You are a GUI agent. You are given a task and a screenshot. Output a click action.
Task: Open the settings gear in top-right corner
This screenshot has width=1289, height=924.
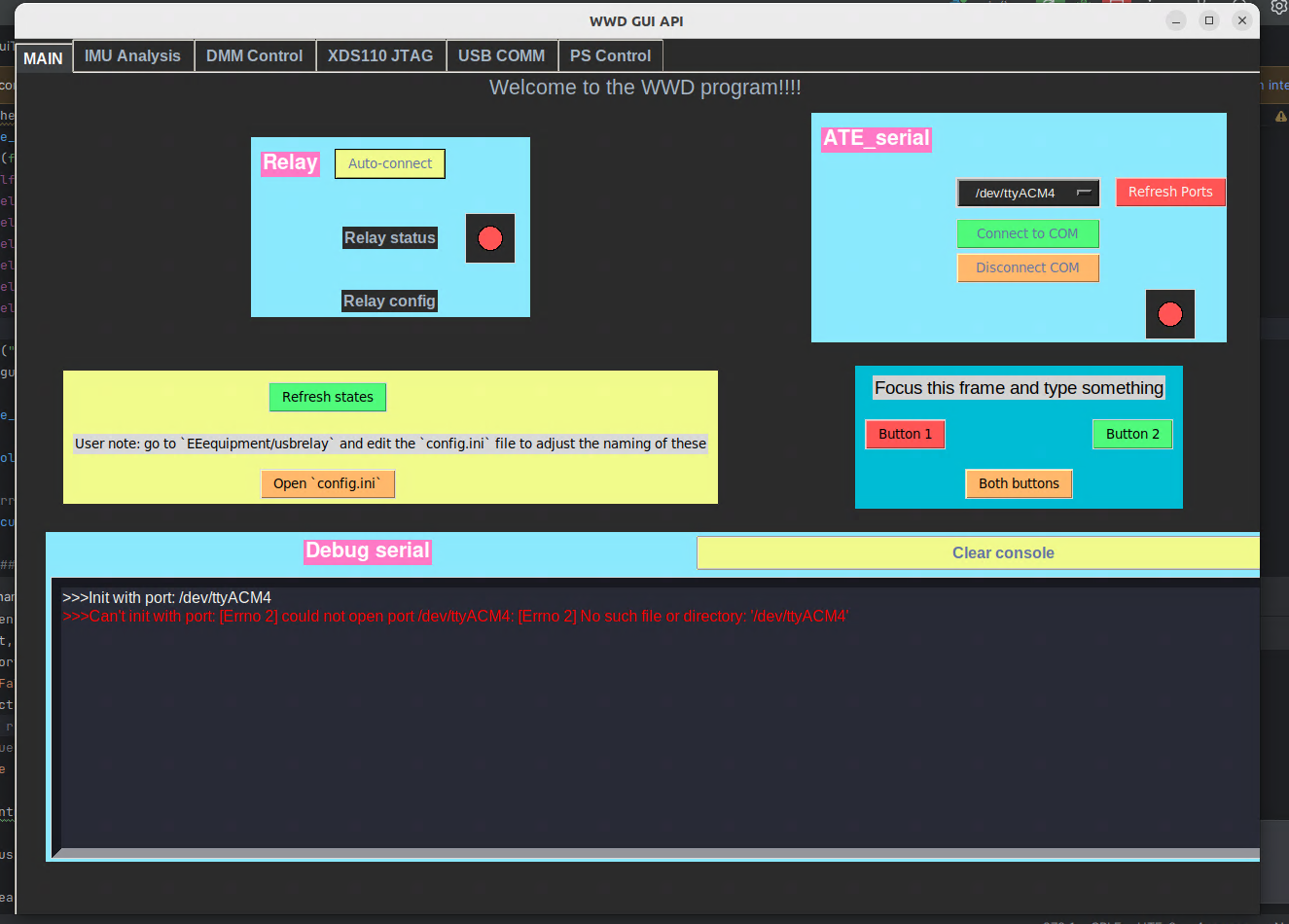coord(1278,7)
